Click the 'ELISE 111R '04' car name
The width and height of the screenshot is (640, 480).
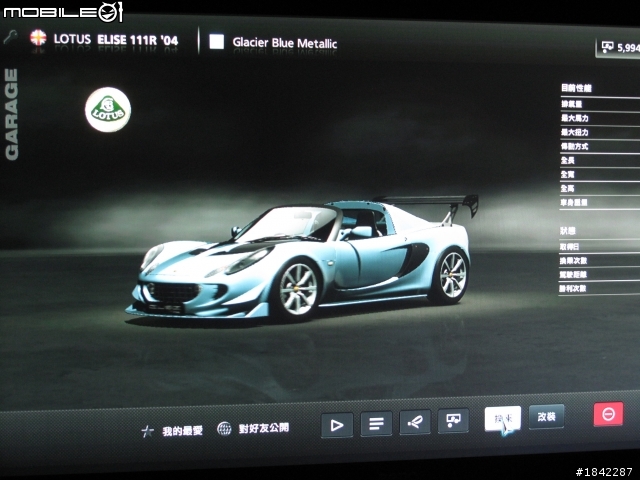(138, 40)
